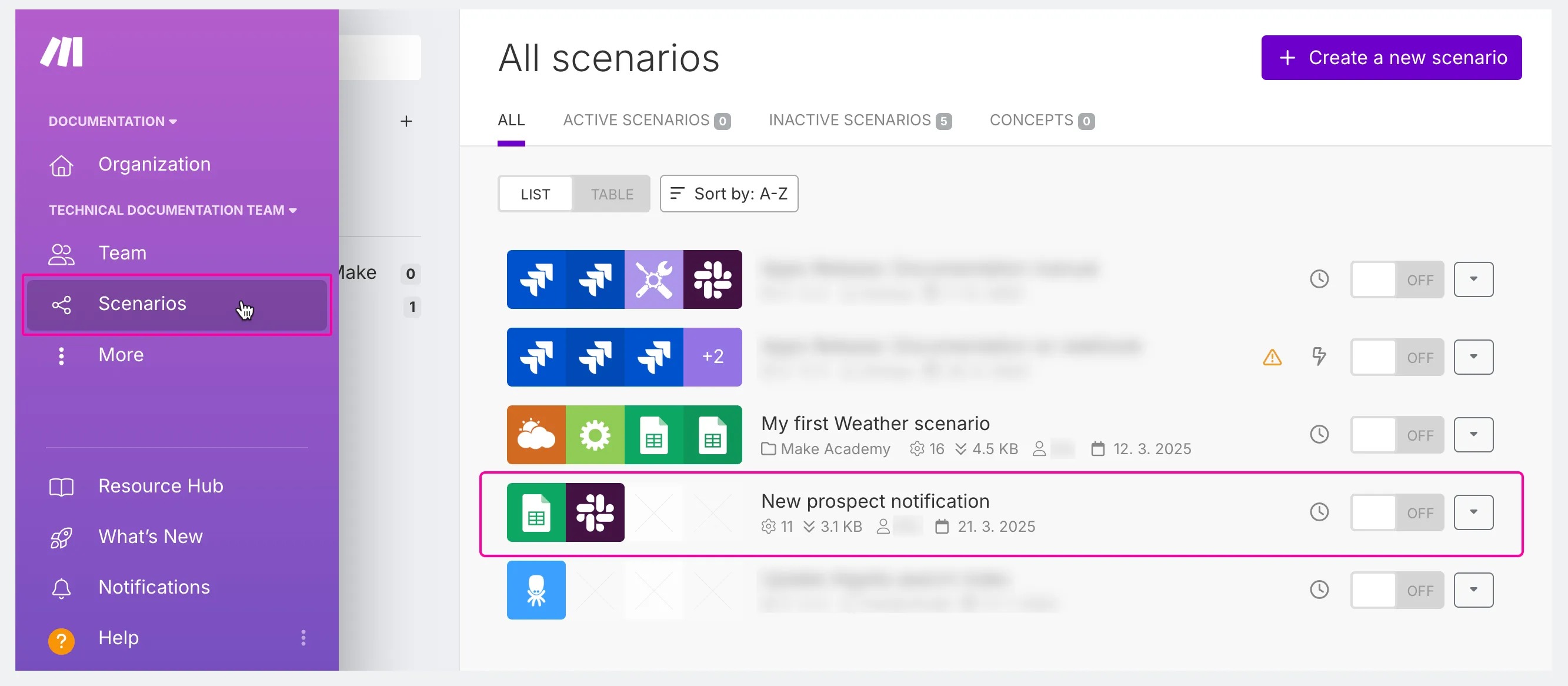
Task: Click the Notifications bell icon
Action: coord(62,588)
